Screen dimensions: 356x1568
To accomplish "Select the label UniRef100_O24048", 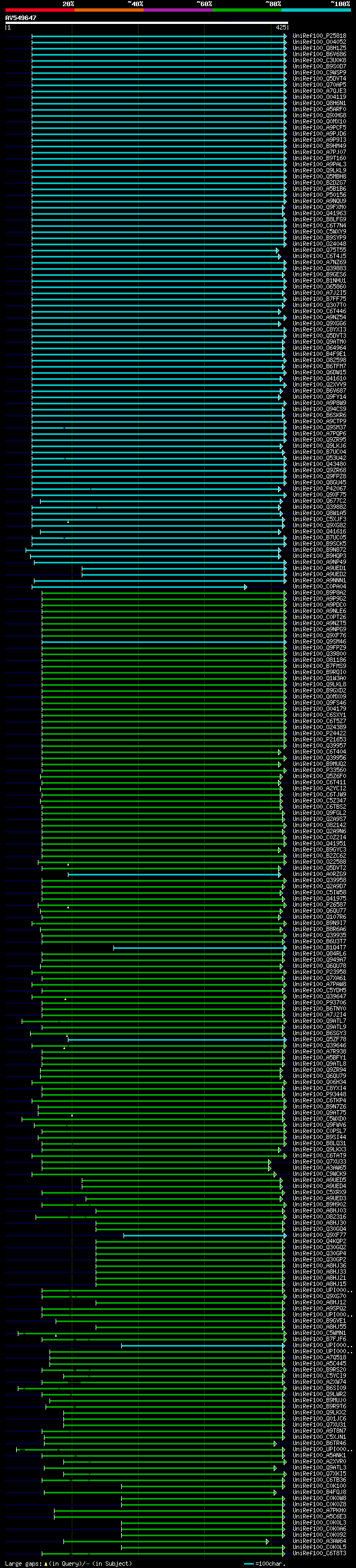I will [x=319, y=244].
